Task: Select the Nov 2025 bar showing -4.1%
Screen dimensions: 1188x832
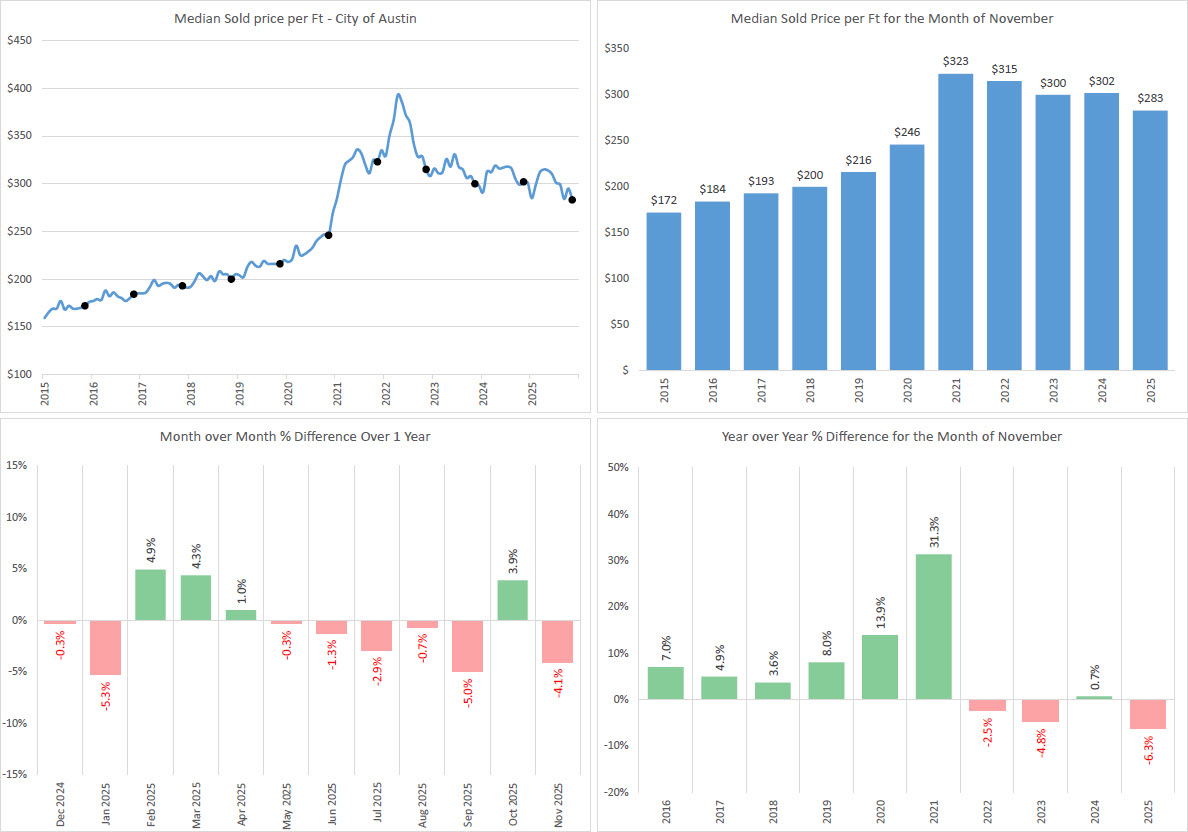Action: [557, 641]
